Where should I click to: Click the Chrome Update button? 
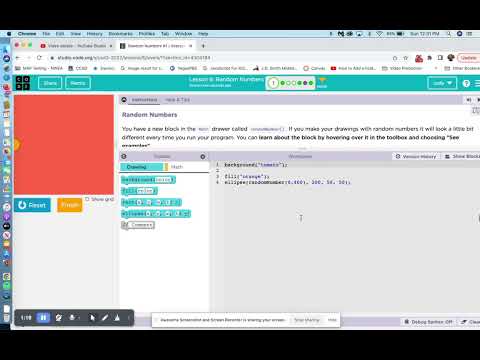(x=468, y=58)
